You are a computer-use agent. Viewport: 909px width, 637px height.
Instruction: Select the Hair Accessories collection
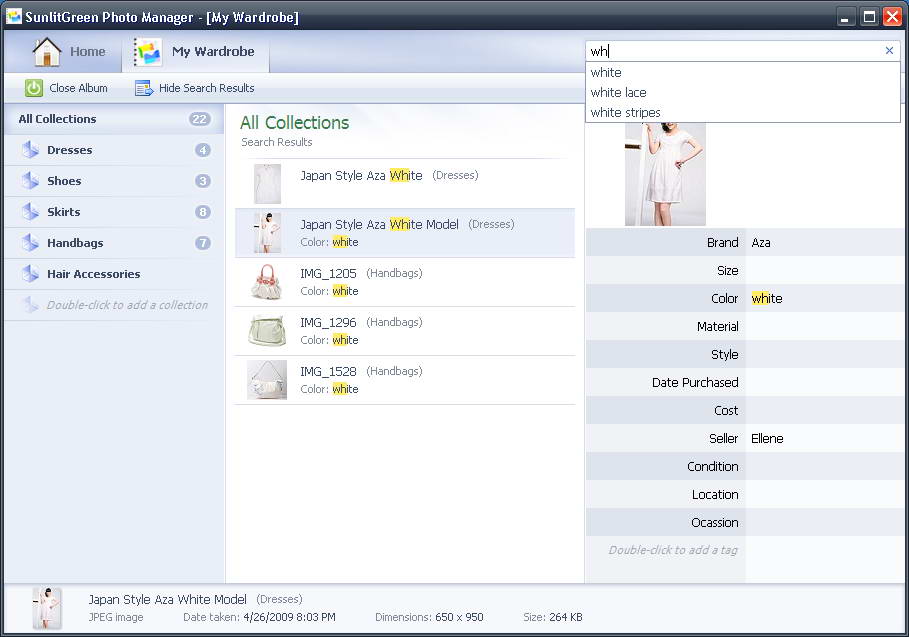[114, 274]
